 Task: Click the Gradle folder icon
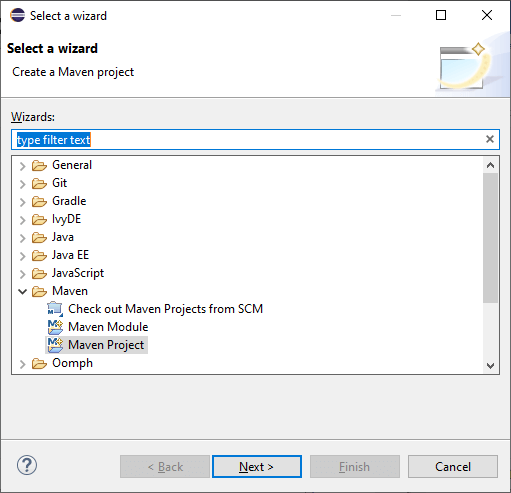pyautogui.click(x=39, y=201)
